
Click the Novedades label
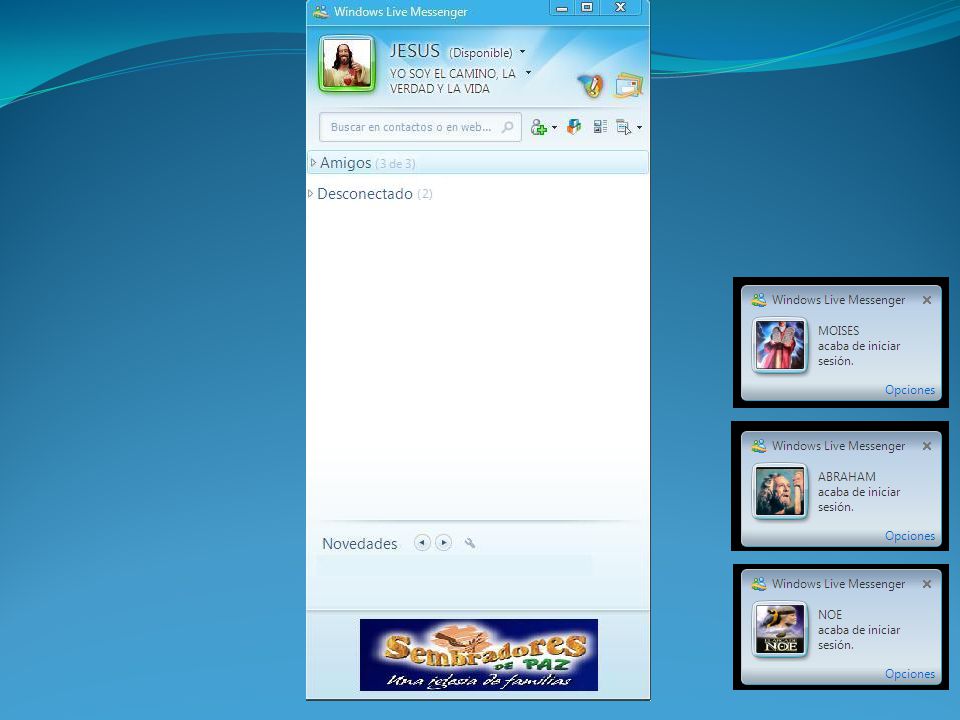tap(359, 544)
